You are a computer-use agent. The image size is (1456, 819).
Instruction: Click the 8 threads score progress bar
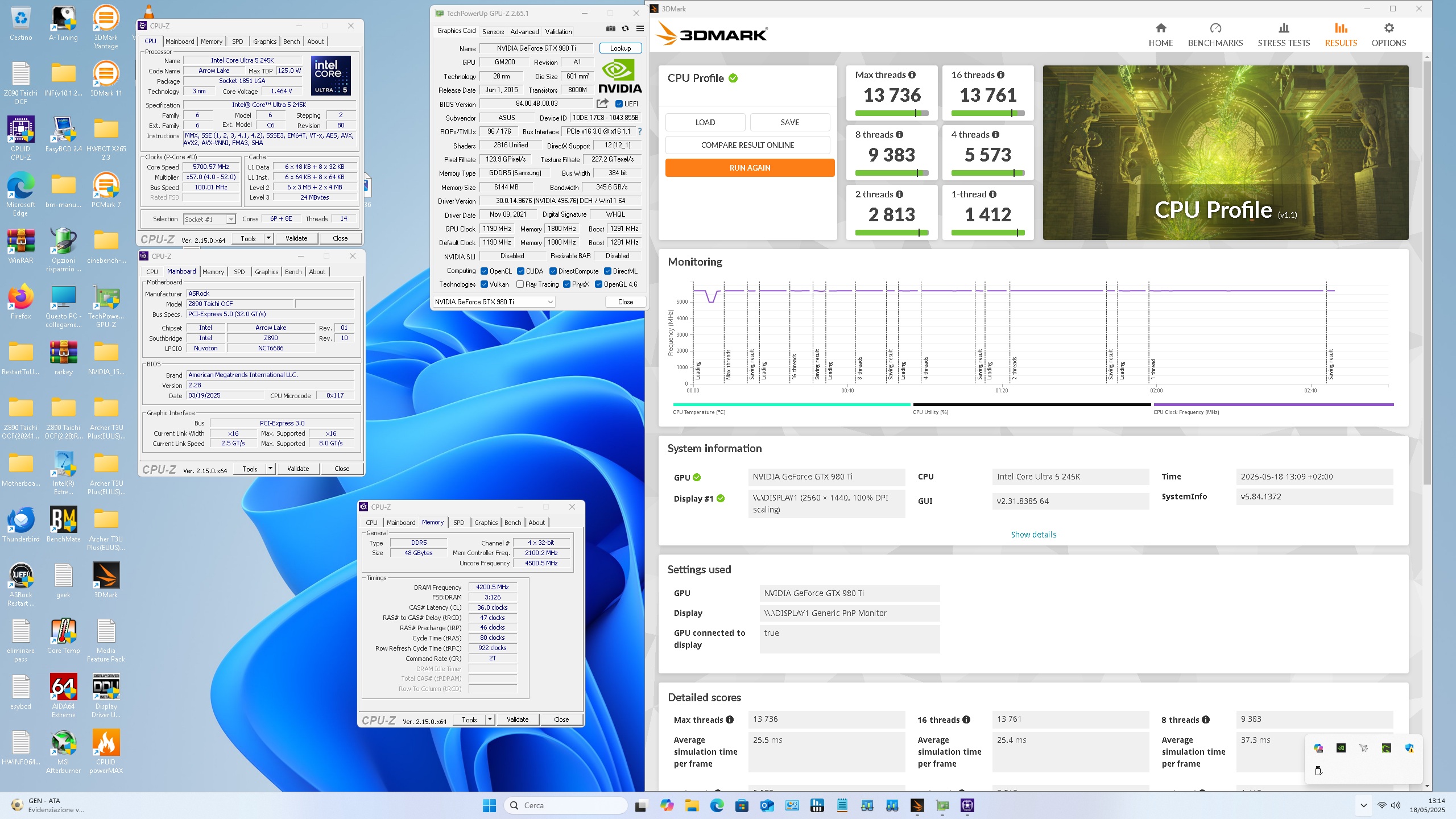pos(891,173)
